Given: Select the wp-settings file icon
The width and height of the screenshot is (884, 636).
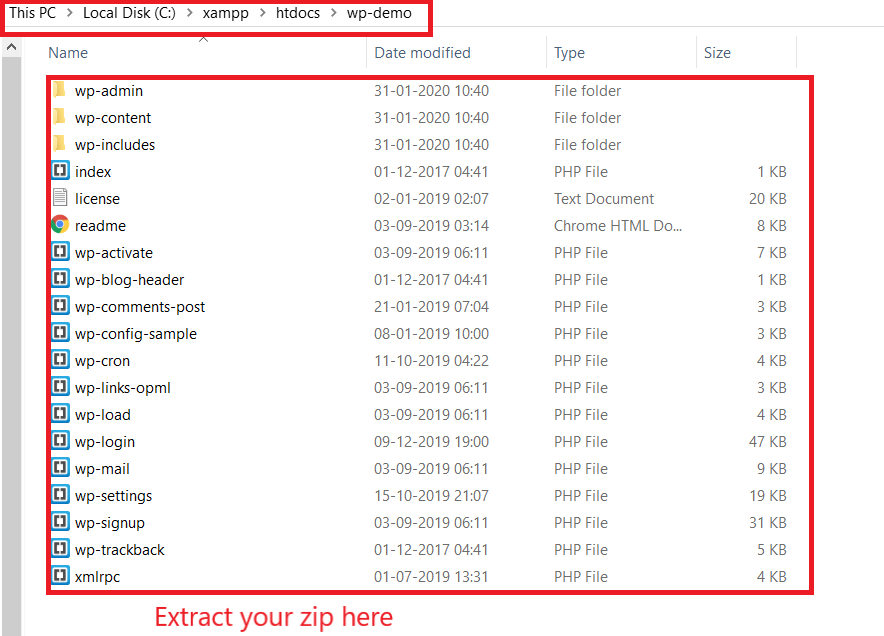Looking at the screenshot, I should click(60, 496).
